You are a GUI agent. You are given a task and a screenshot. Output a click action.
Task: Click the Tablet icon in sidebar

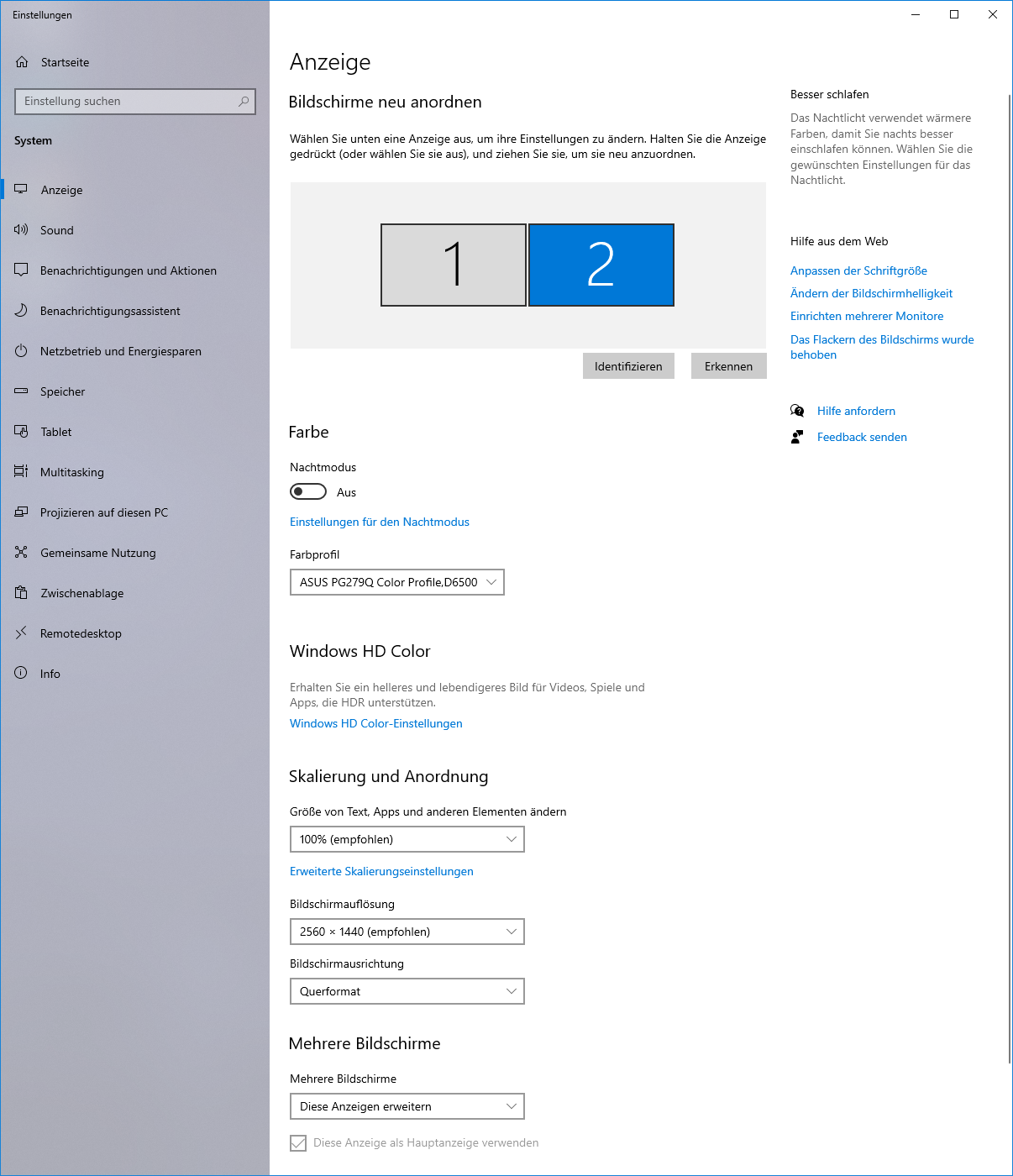pos(21,431)
